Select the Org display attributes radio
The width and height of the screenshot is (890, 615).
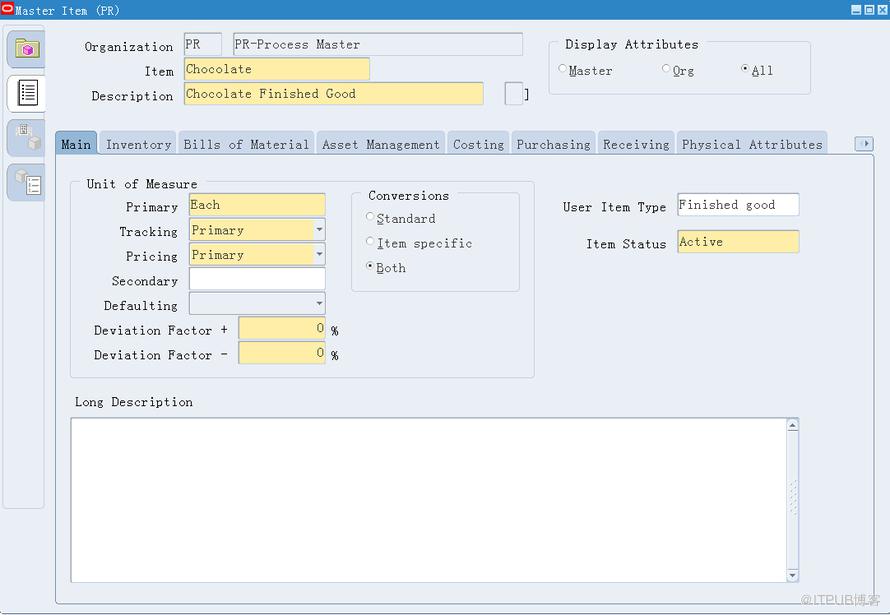666,69
